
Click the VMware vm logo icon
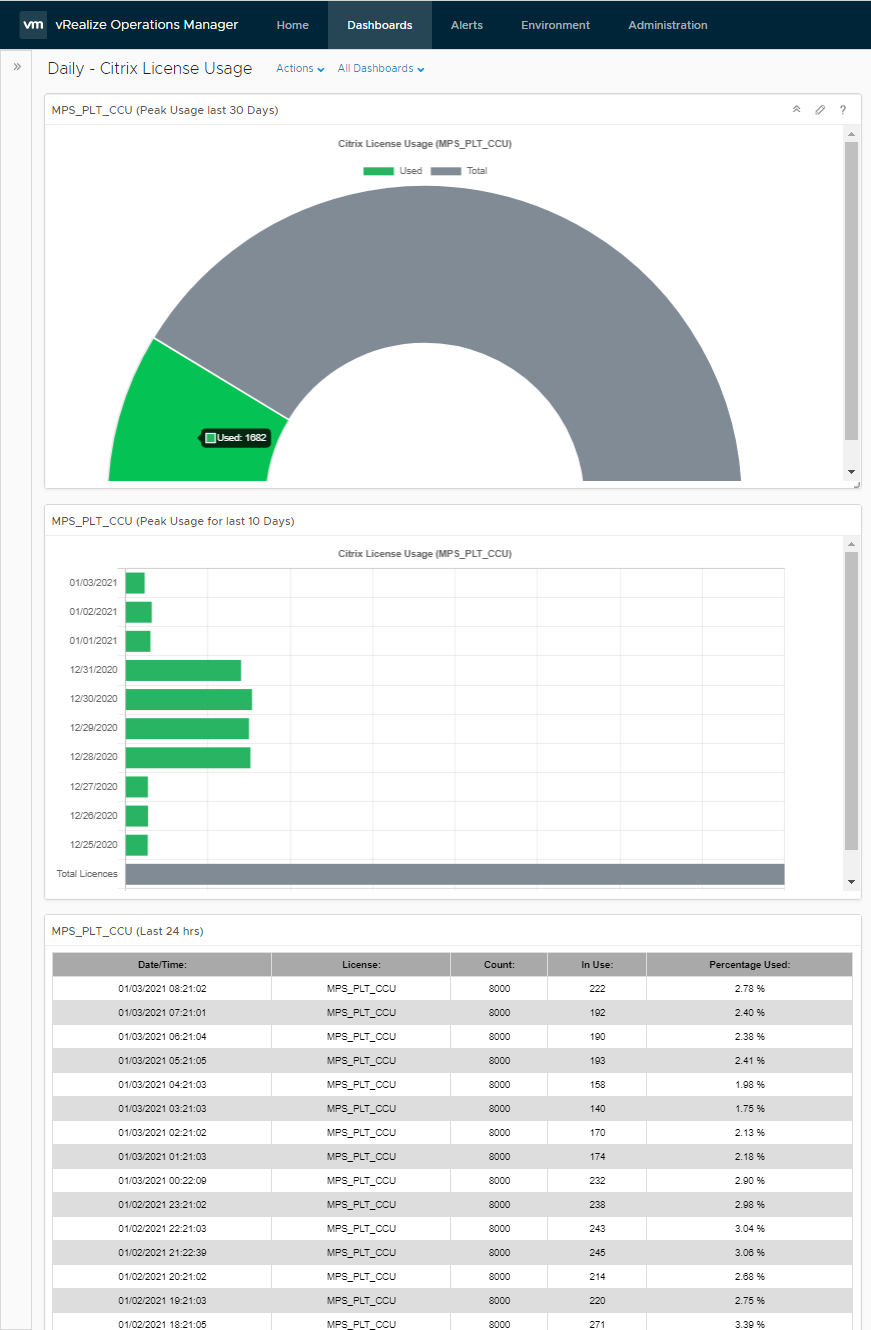tap(33, 25)
